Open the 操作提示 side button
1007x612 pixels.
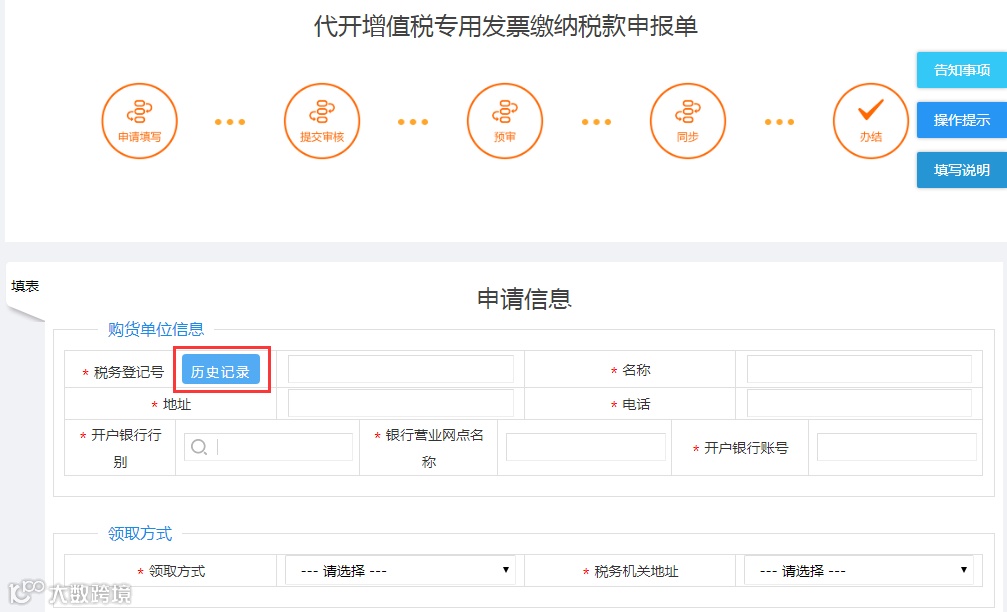pyautogui.click(x=961, y=120)
